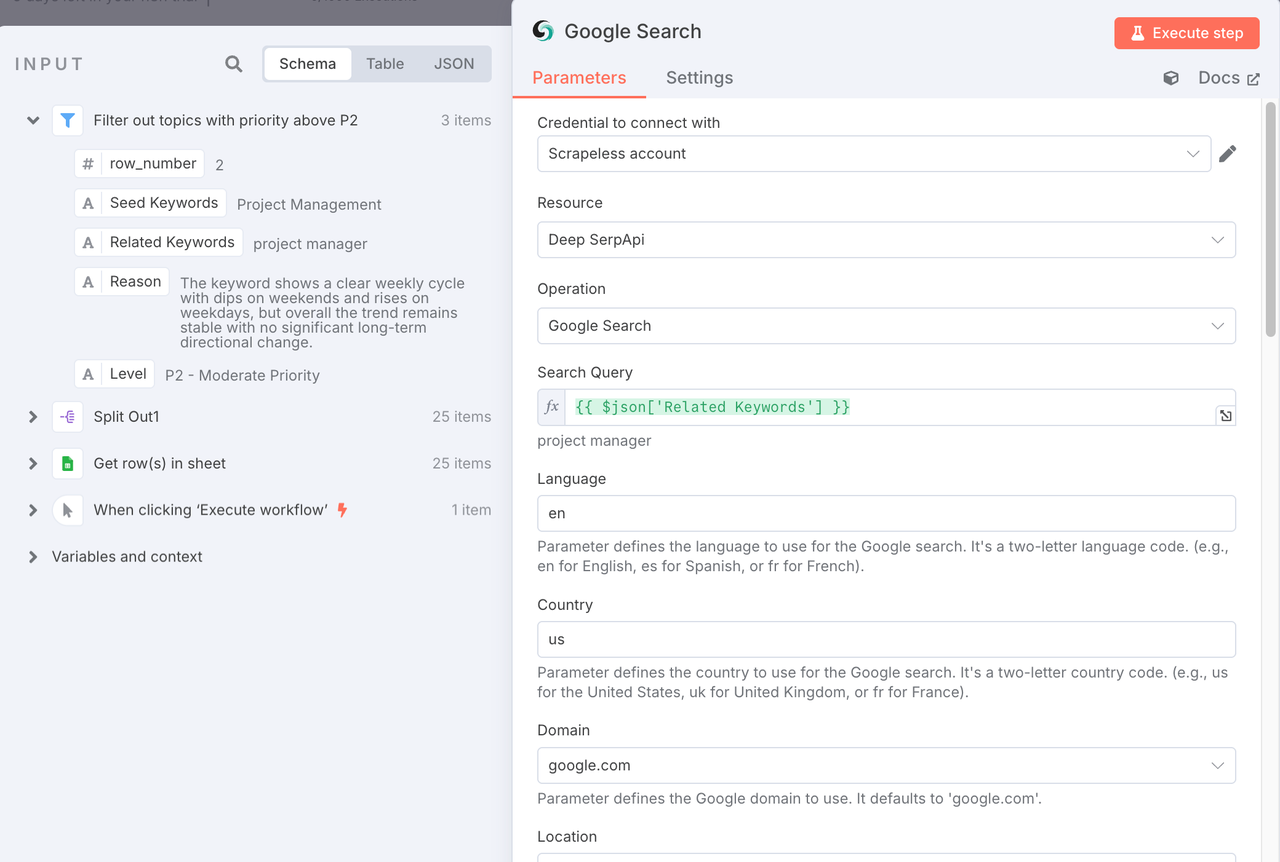Switch to the JSON view tab
Screen dimensions: 1280x862
pyautogui.click(x=454, y=64)
